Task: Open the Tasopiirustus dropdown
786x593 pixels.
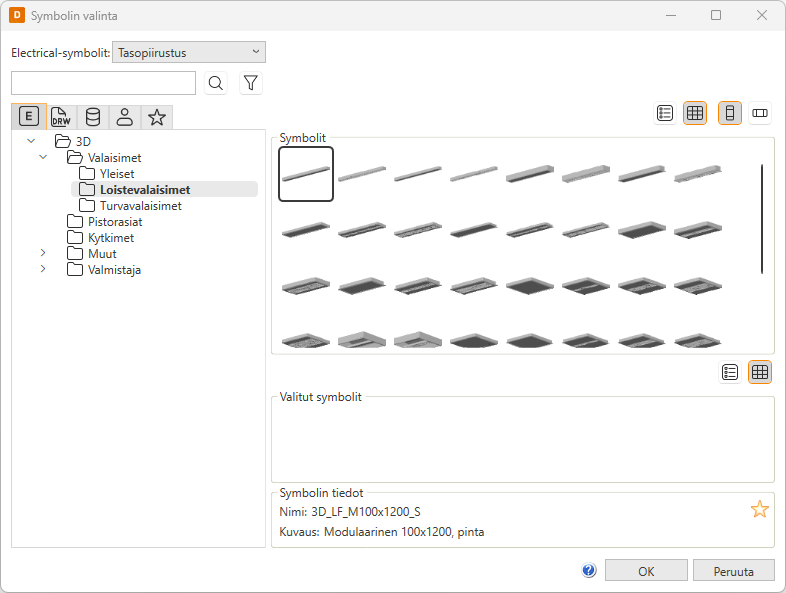Action: (189, 52)
